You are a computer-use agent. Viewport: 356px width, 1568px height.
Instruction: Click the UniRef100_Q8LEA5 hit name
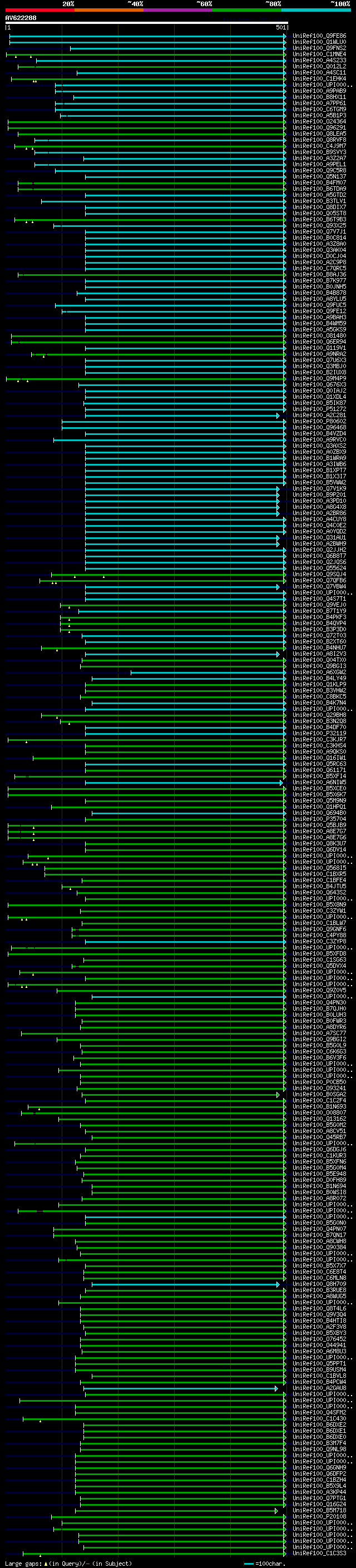coord(319,134)
